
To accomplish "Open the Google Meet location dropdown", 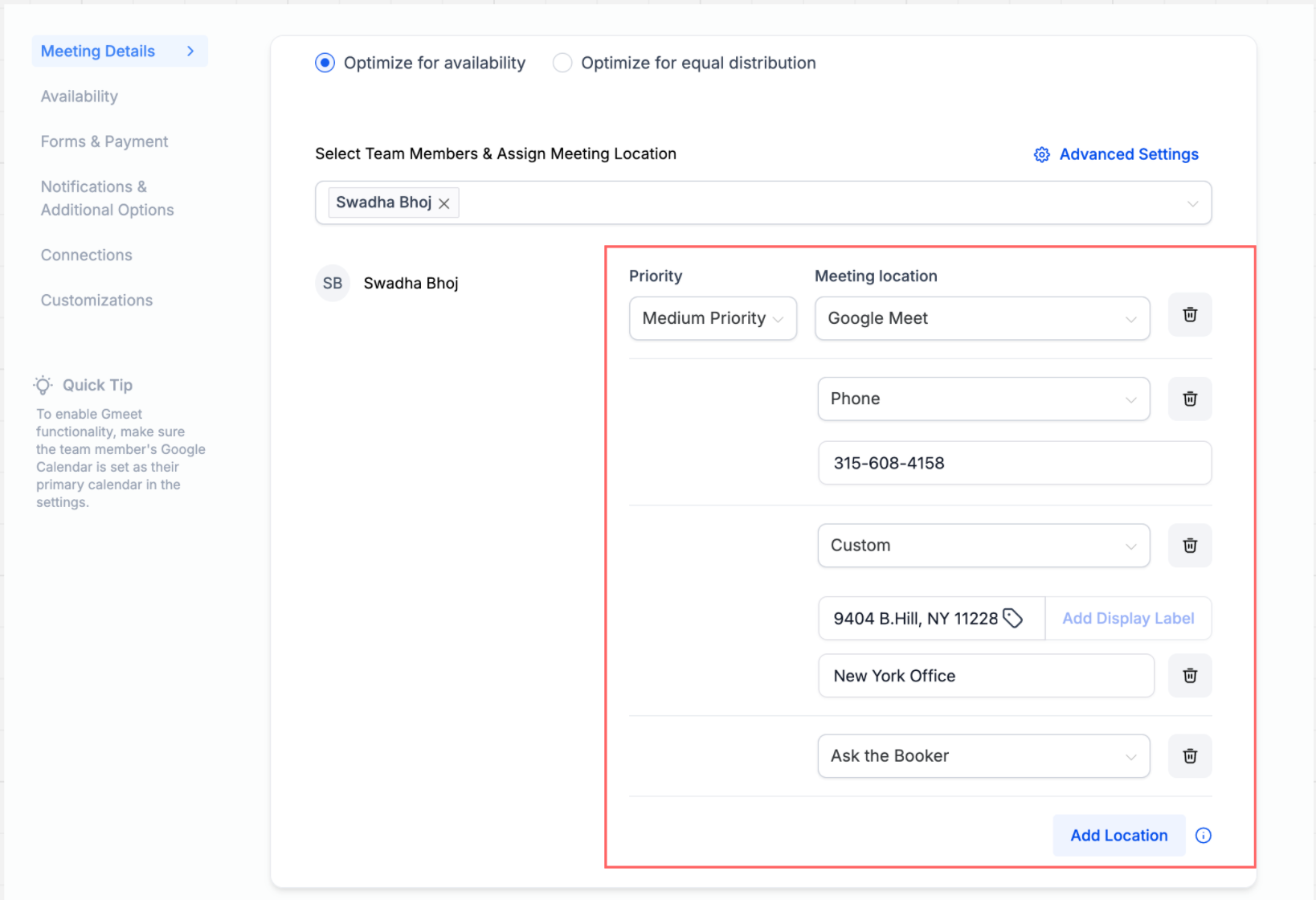I will pyautogui.click(x=982, y=318).
